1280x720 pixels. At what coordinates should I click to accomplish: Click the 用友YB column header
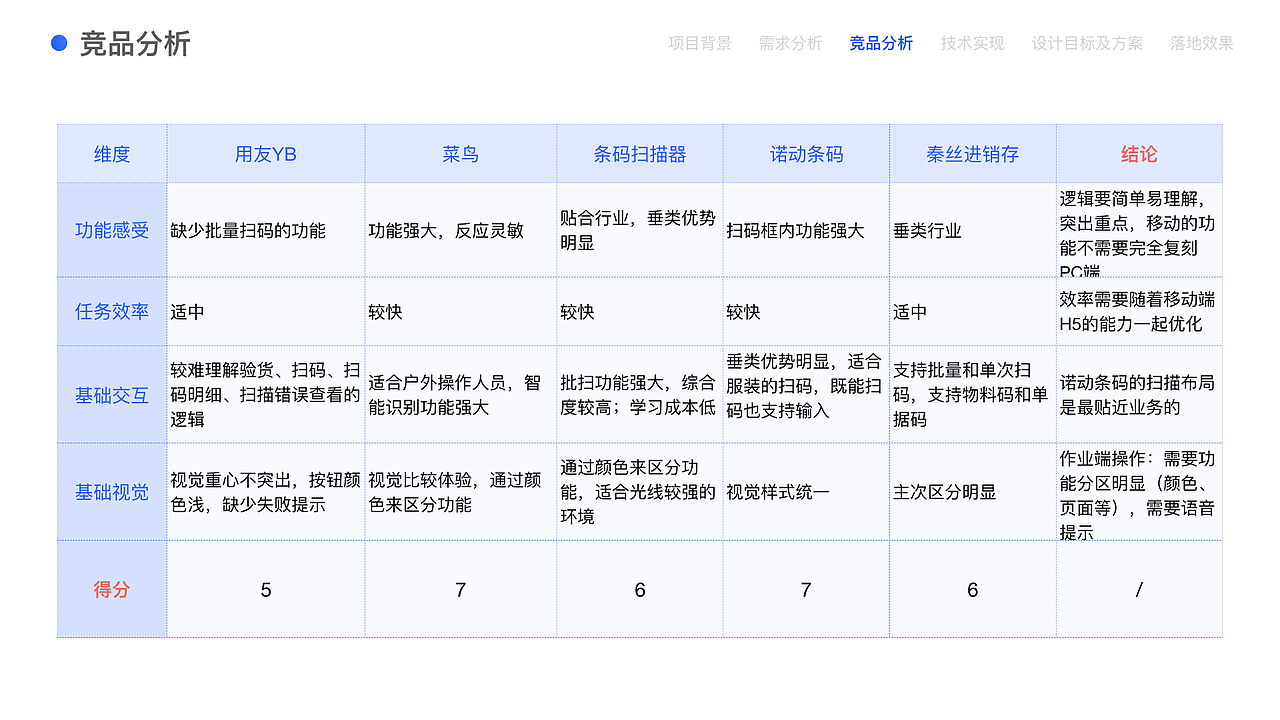265,153
